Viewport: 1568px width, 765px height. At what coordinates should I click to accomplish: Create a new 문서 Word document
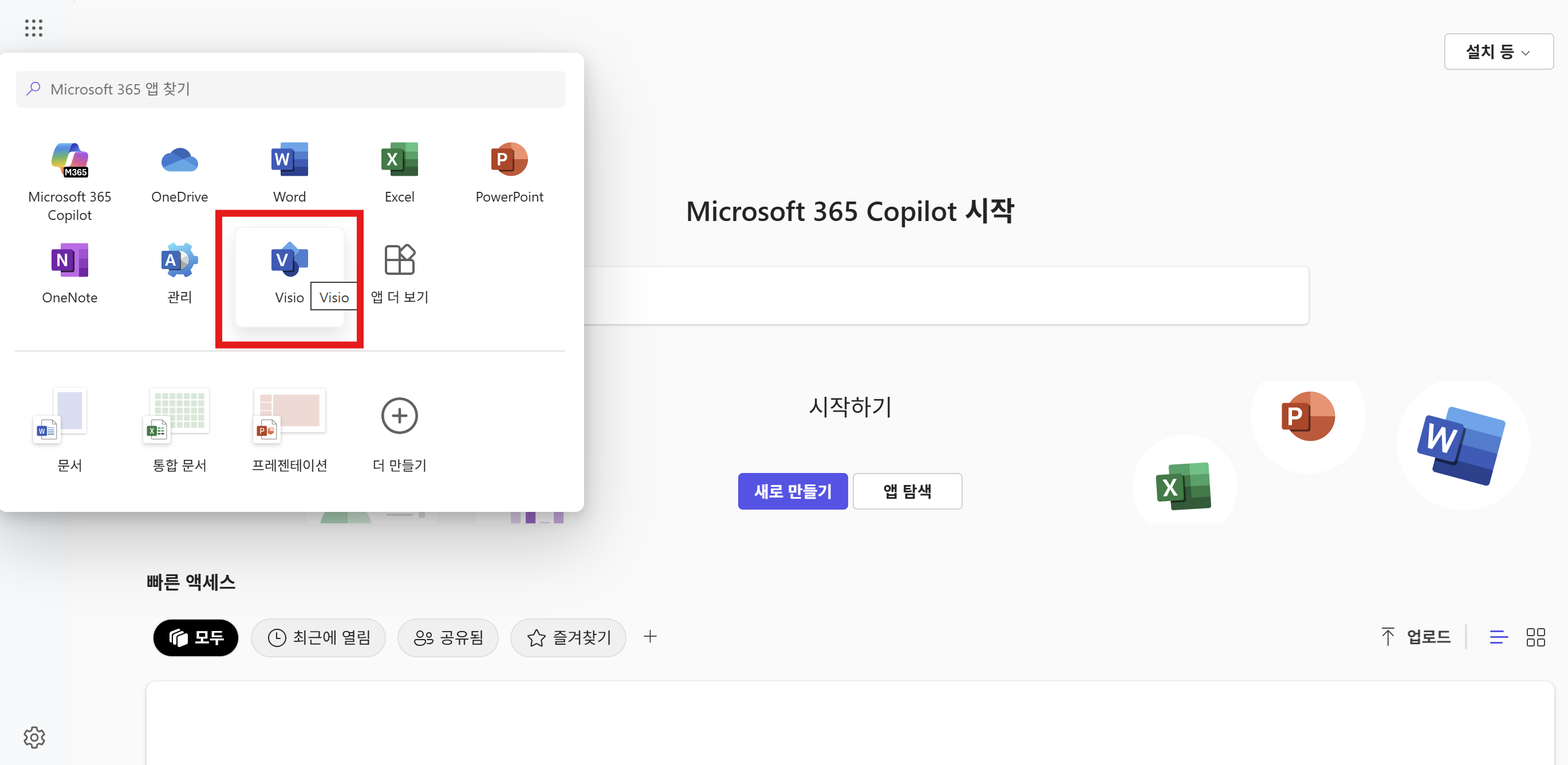[69, 429]
